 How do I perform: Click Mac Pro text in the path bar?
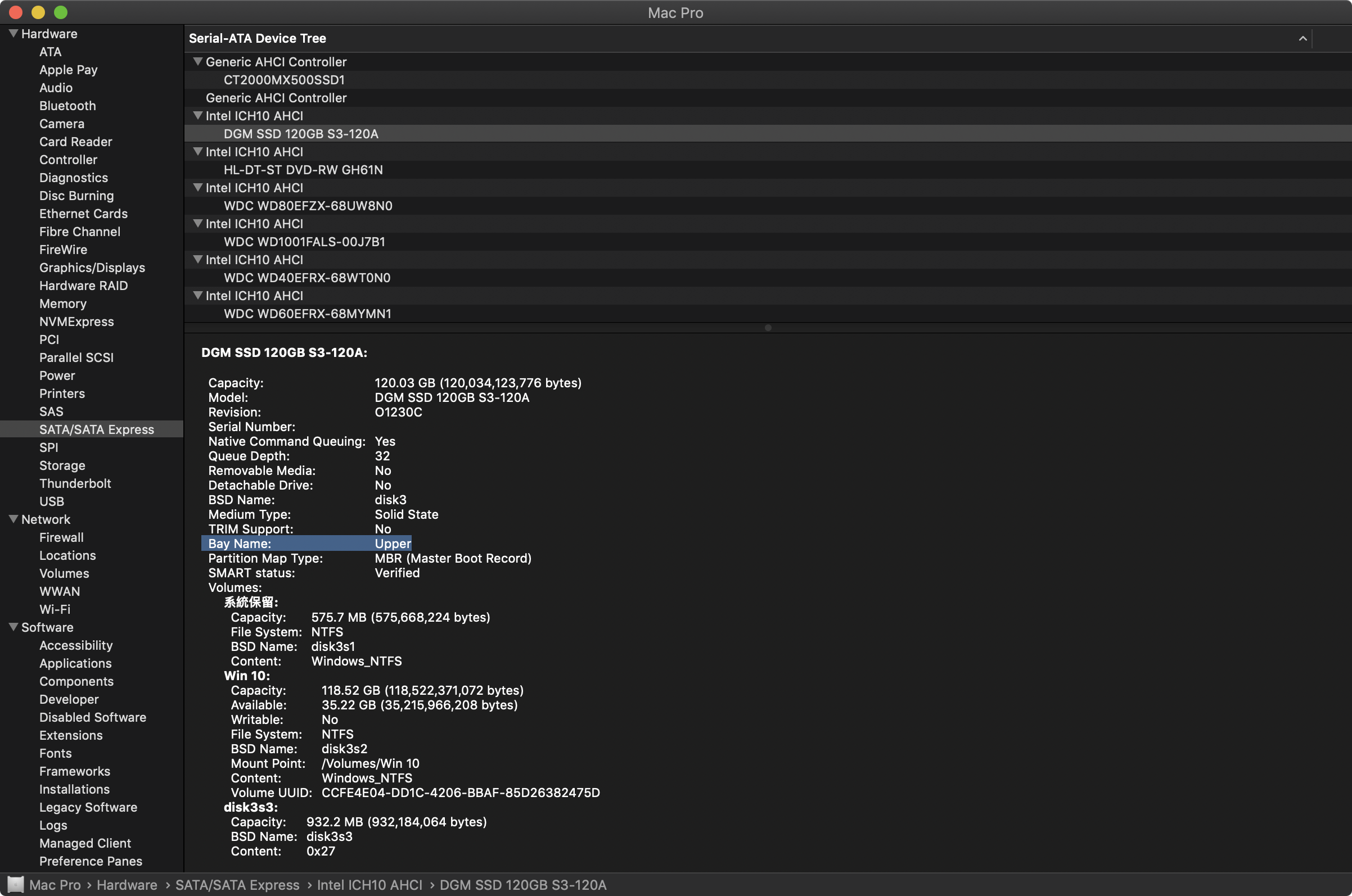pyautogui.click(x=55, y=885)
